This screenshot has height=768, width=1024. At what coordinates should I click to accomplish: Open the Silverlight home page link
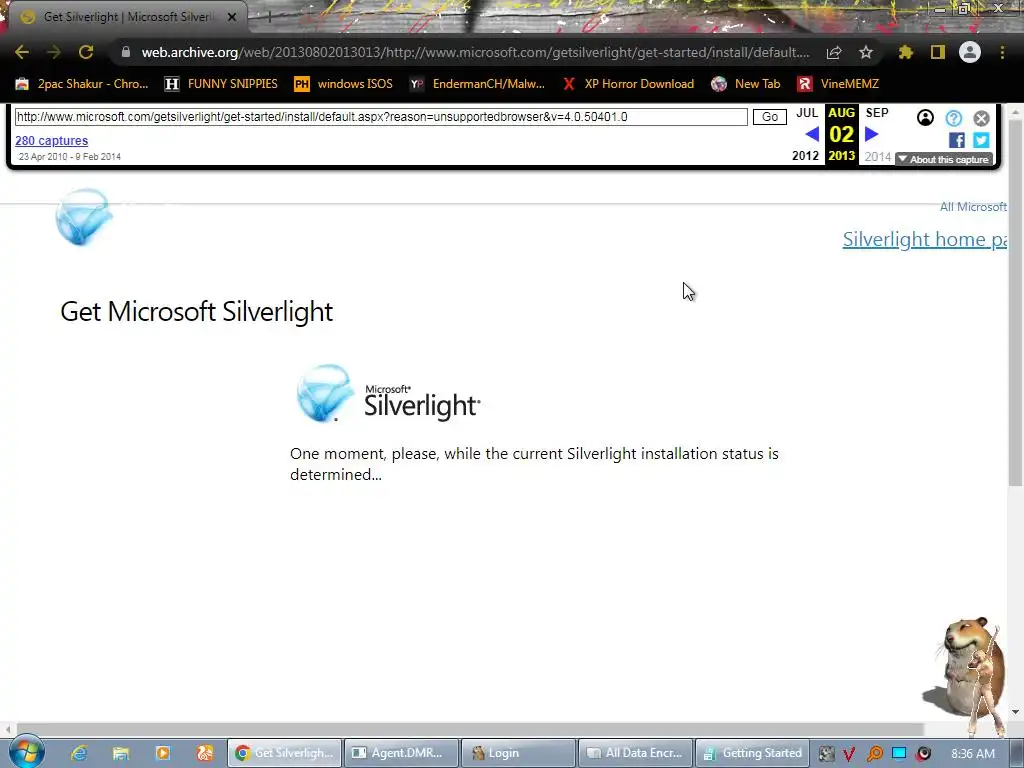click(x=925, y=240)
